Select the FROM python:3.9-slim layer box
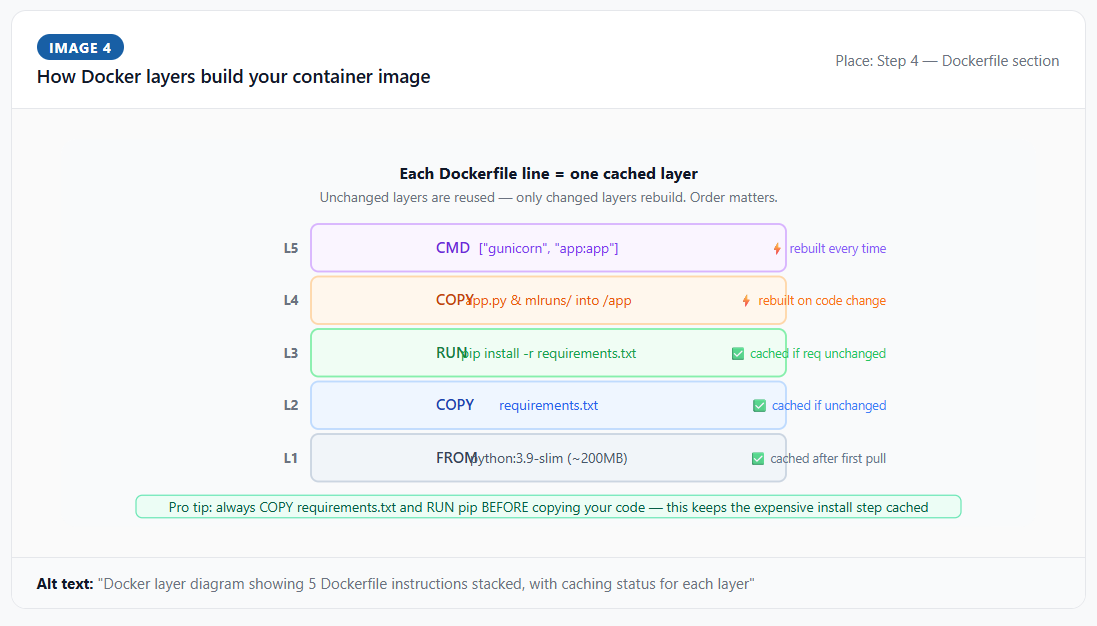The width and height of the screenshot is (1097, 626). click(x=548, y=458)
